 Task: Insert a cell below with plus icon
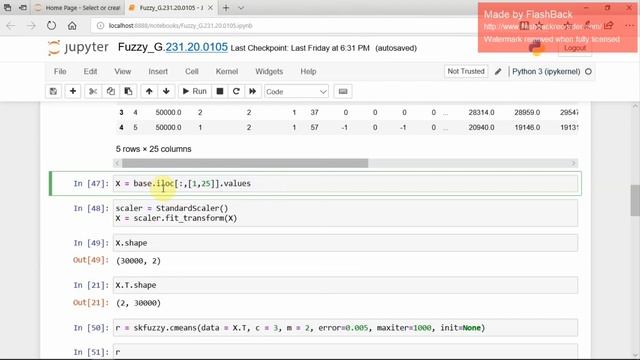[x=73, y=91]
